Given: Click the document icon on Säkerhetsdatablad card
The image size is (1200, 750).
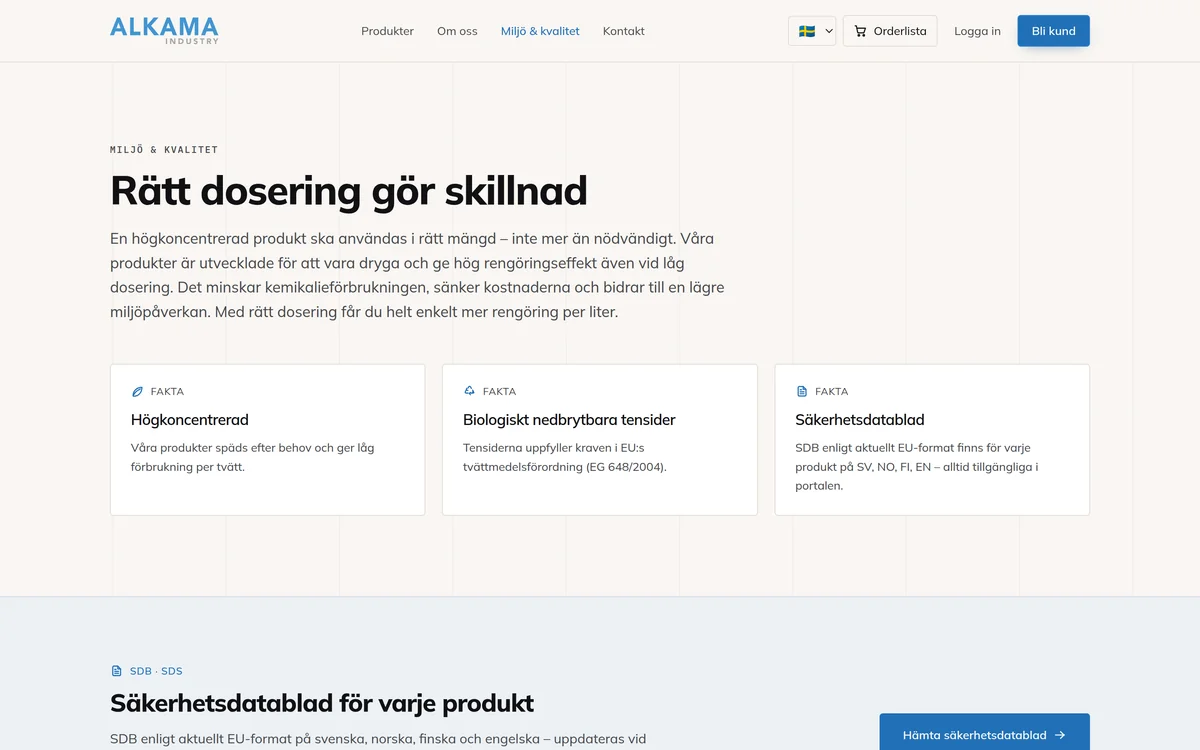Looking at the screenshot, I should (802, 391).
